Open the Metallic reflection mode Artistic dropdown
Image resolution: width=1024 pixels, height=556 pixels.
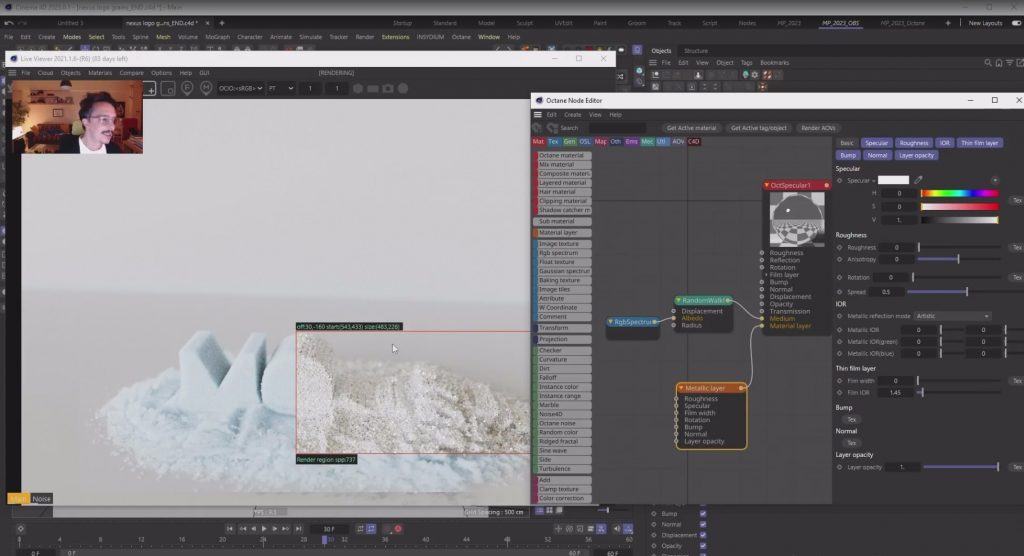tap(952, 316)
